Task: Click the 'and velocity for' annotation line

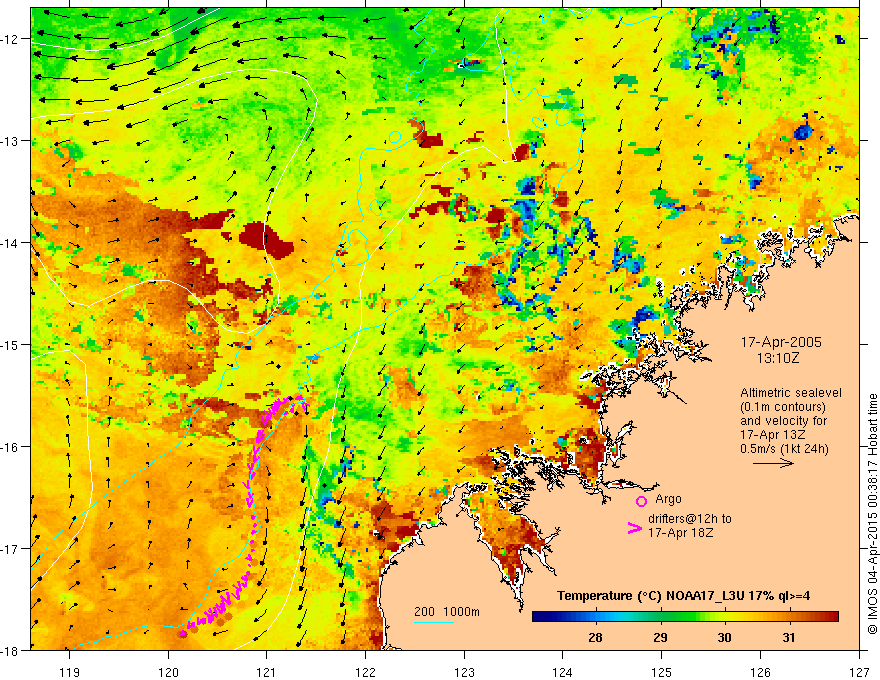Action: pyautogui.click(x=783, y=421)
